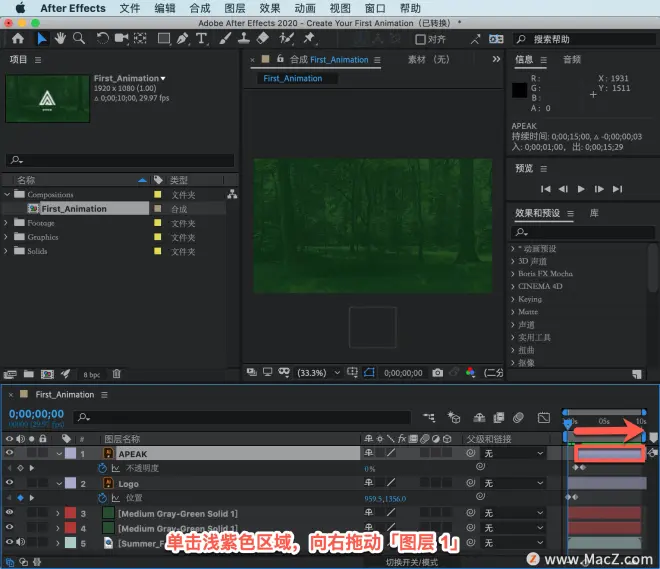Select the Zoom magnifier tool
Screen dimensions: 660x569
[x=79, y=38]
